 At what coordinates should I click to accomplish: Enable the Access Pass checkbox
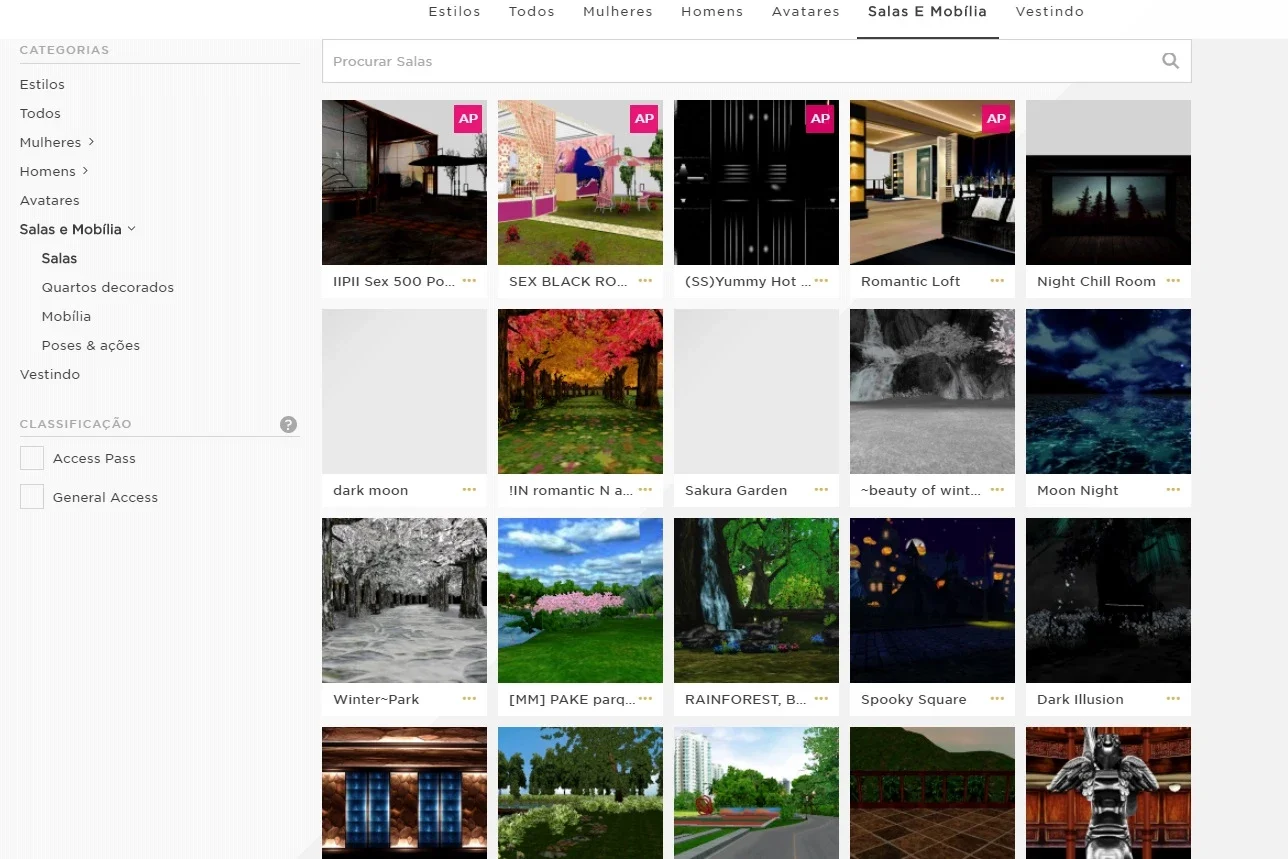(x=32, y=458)
